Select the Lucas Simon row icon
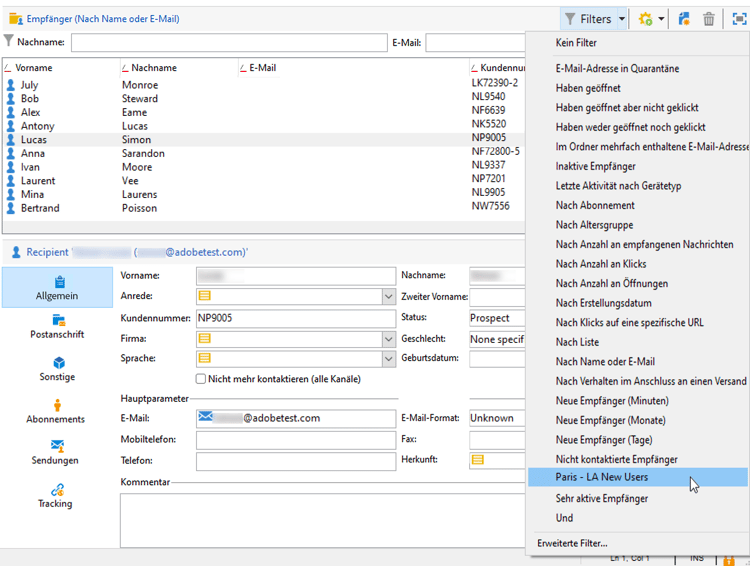Viewport: 750px width, 566px height. (x=11, y=140)
